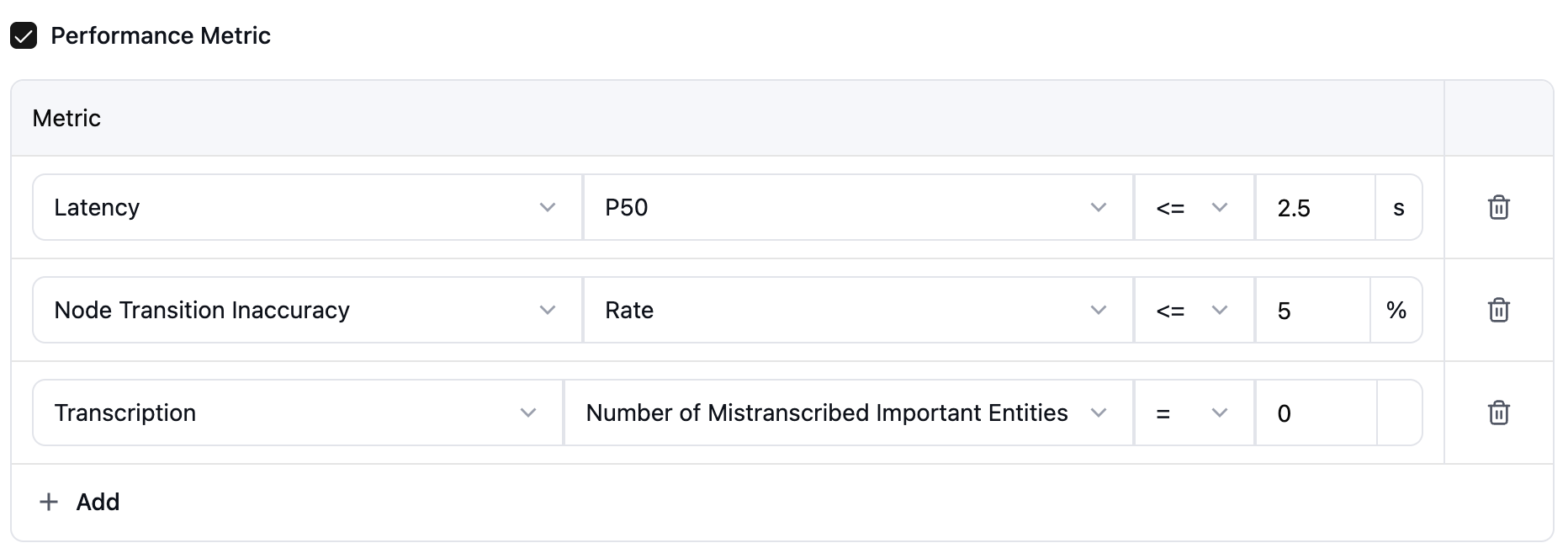Add a new metric row
The height and width of the screenshot is (559, 1568).
[98, 502]
